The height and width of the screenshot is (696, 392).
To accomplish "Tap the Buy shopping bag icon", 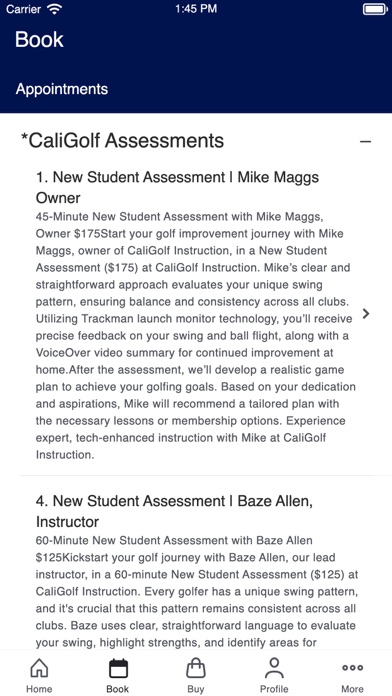I will pos(196,668).
